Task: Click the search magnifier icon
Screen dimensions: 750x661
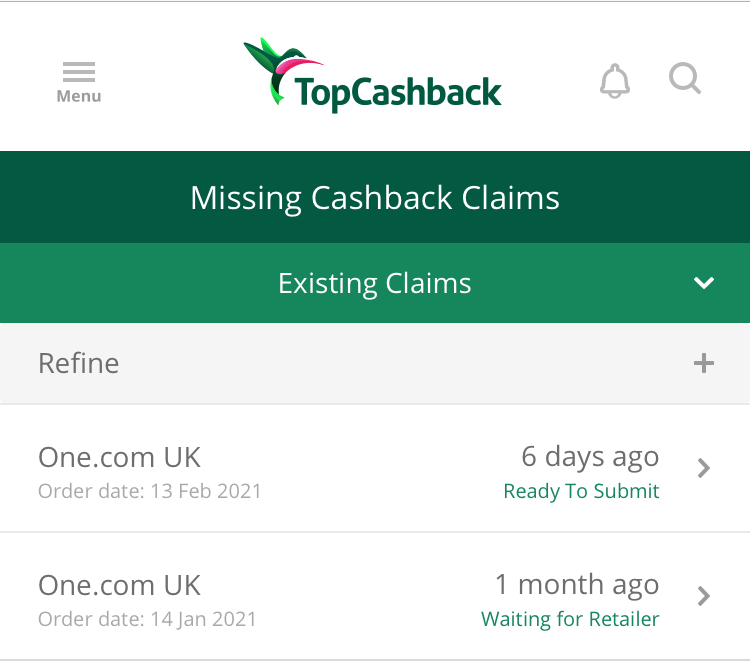Action: [x=685, y=78]
